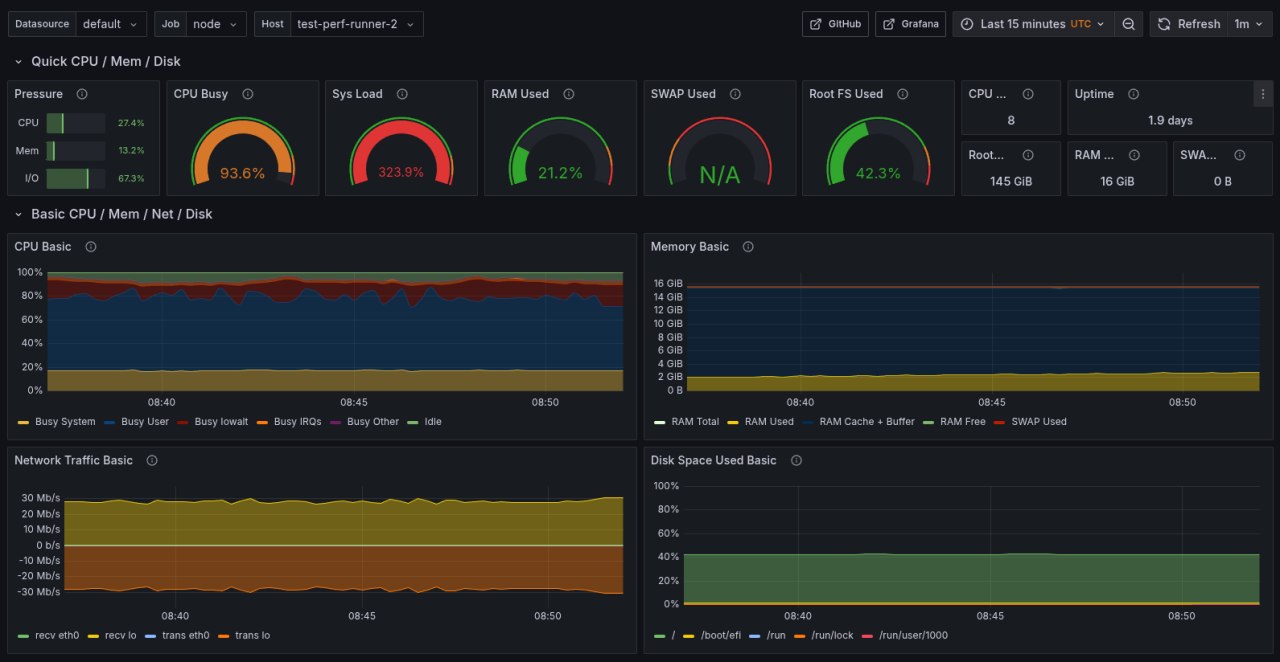Click the info icon on Network Traffic Basic
This screenshot has width=1280, height=662.
tap(151, 460)
